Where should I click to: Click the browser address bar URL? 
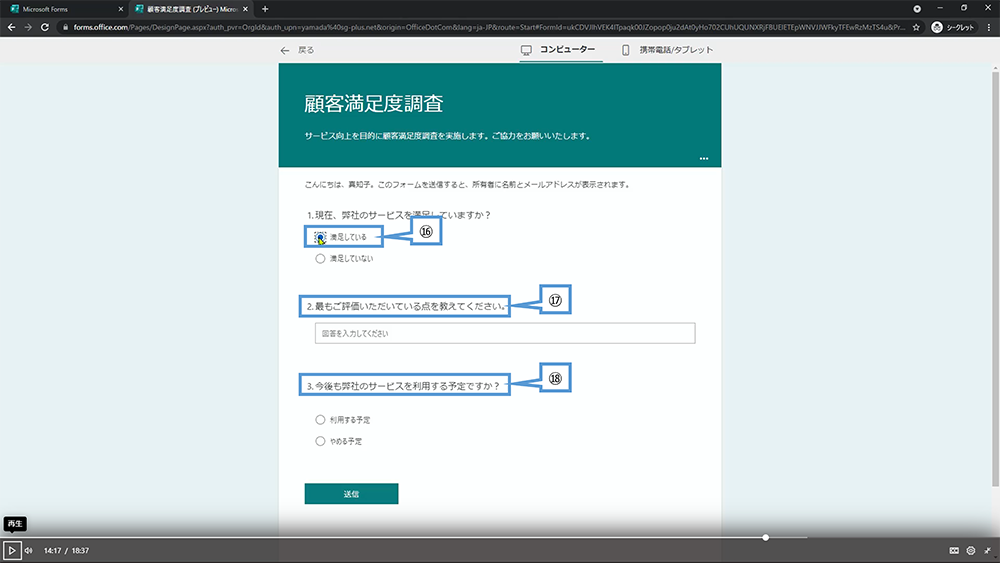[489, 27]
